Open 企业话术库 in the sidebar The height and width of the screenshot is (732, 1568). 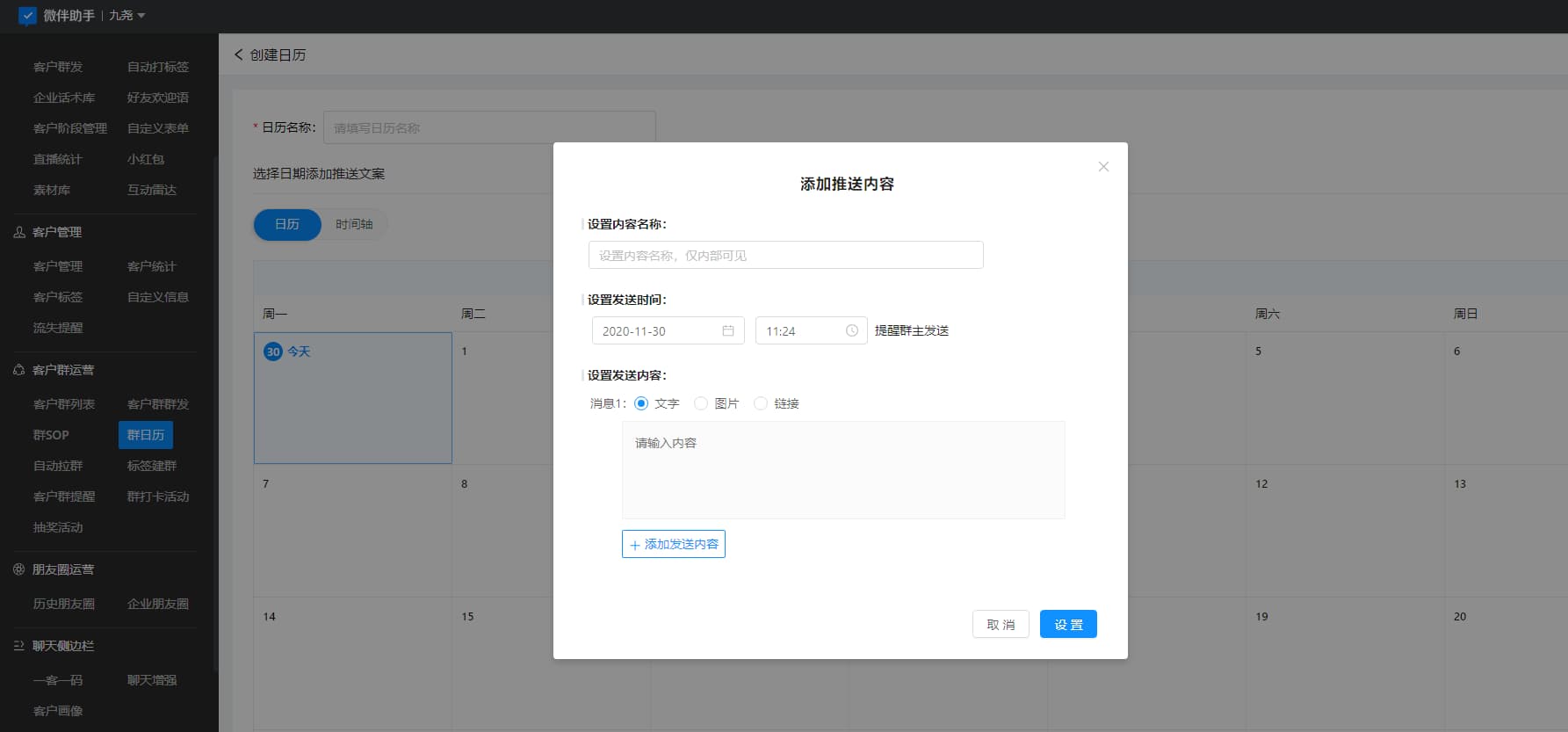click(64, 98)
